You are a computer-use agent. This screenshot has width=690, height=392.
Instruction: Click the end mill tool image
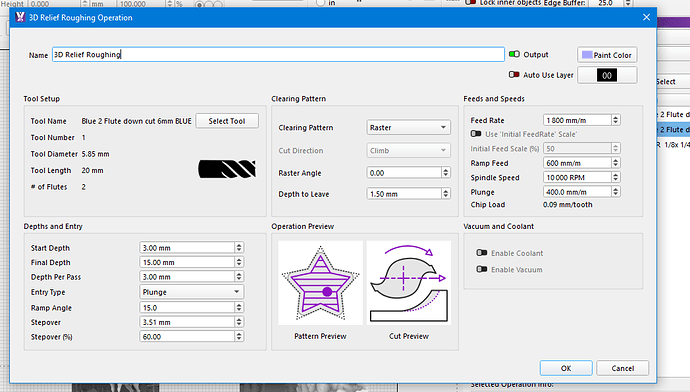227,169
